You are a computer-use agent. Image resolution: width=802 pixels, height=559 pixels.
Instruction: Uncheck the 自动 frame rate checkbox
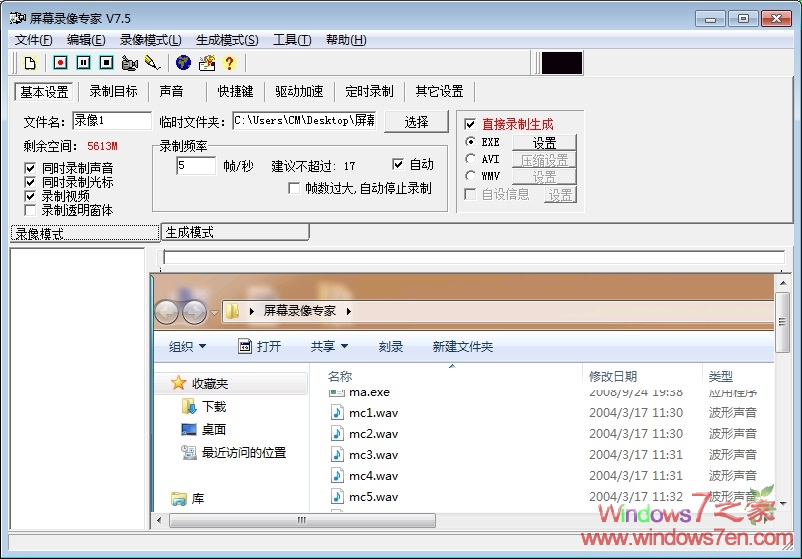(x=398, y=164)
